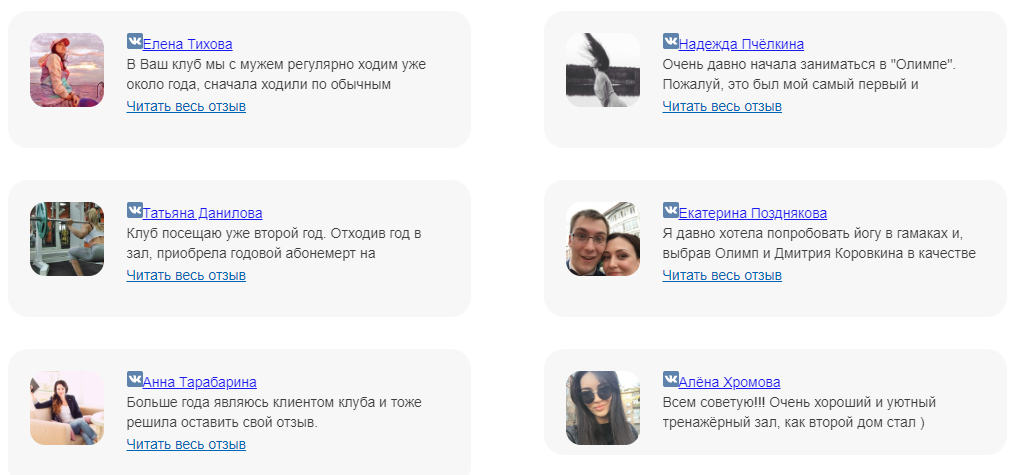This screenshot has height=475, width=1019.
Task: Open Татьяна Данилова profile link
Action: 202,213
